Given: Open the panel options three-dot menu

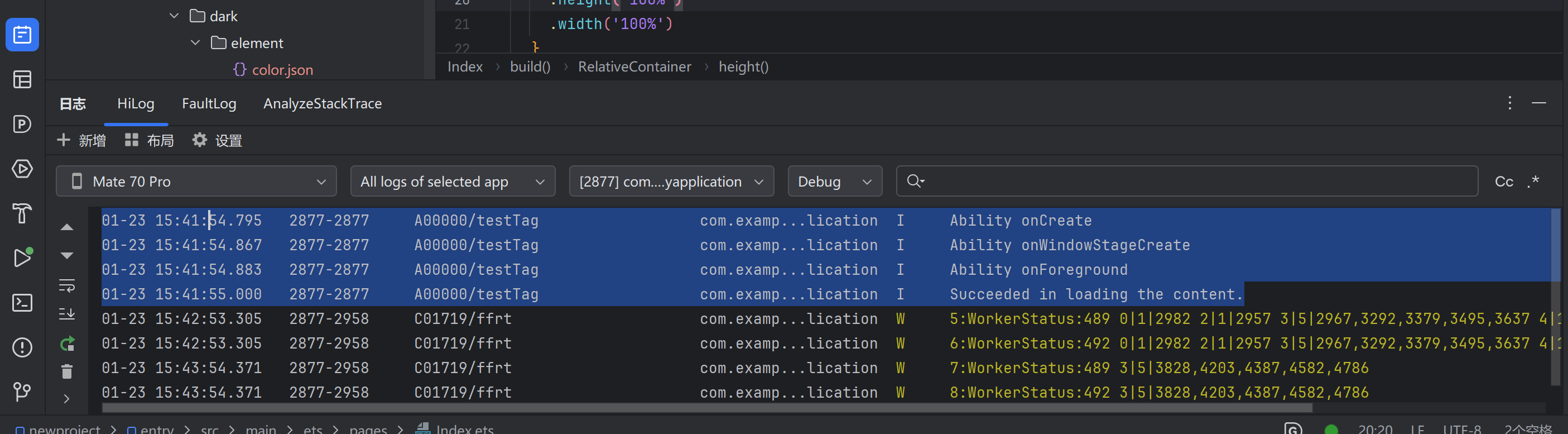Looking at the screenshot, I should (1510, 103).
